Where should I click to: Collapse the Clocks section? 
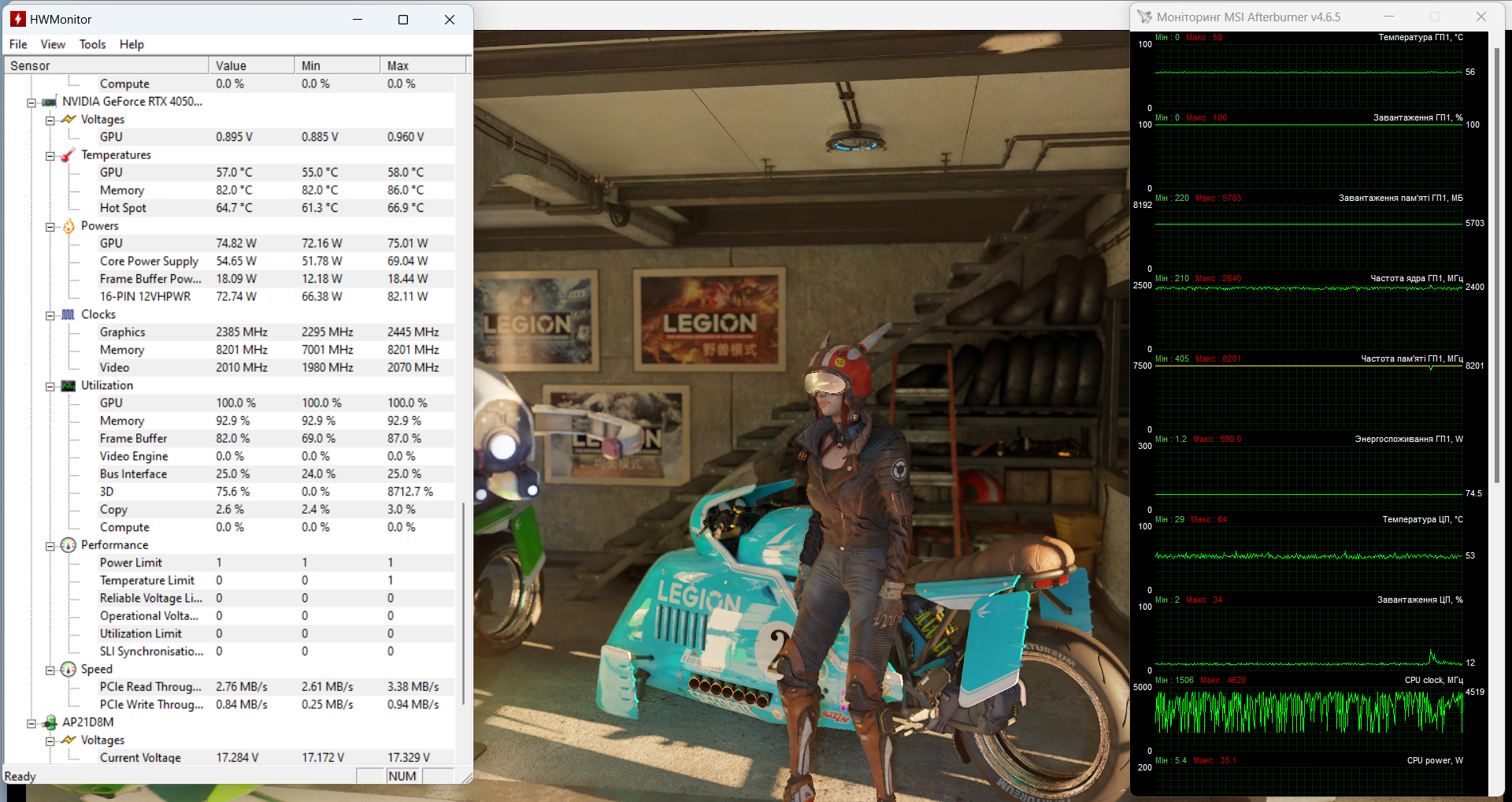tap(50, 315)
